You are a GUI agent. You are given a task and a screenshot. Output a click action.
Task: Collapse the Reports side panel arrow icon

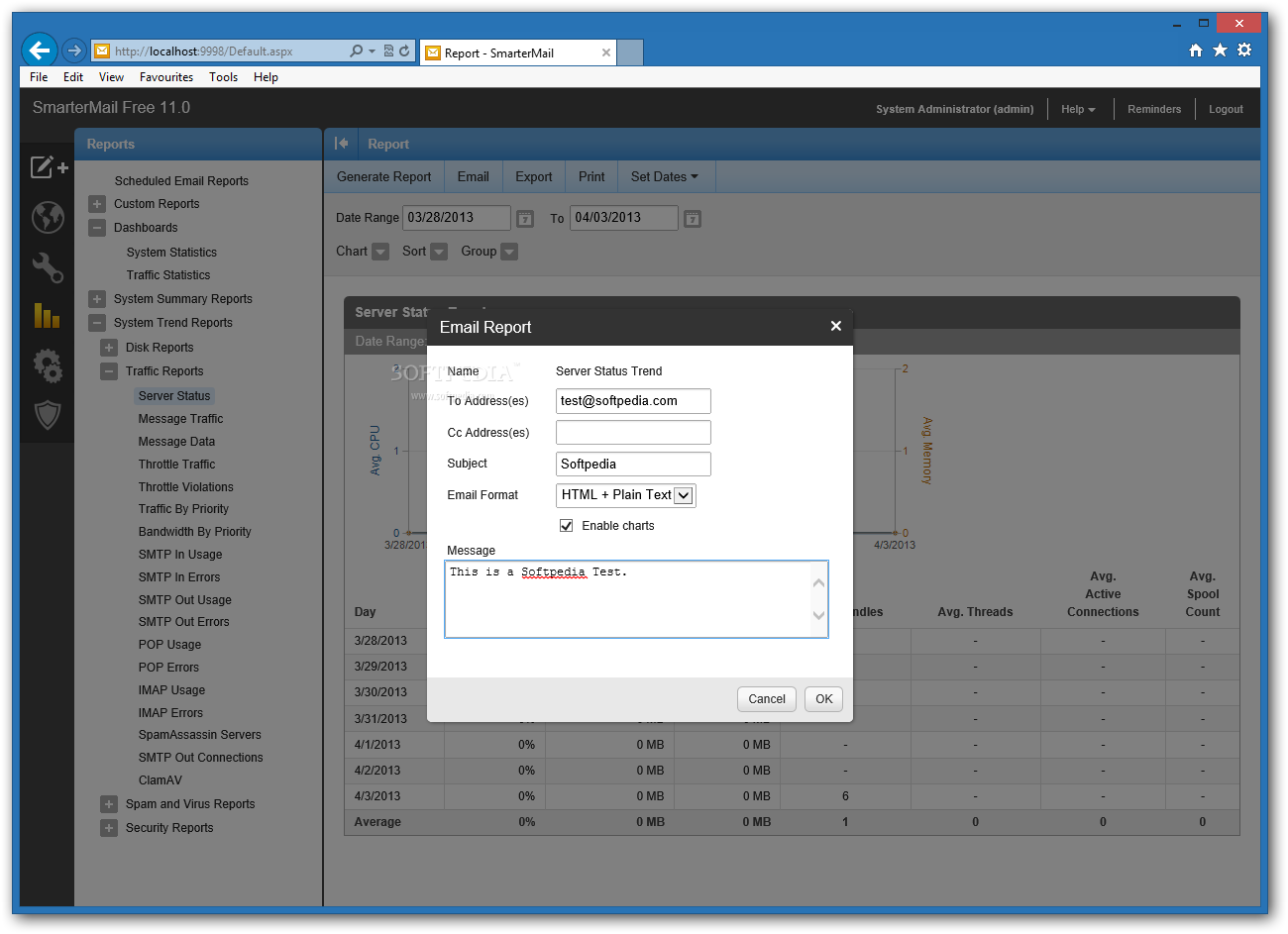(341, 144)
